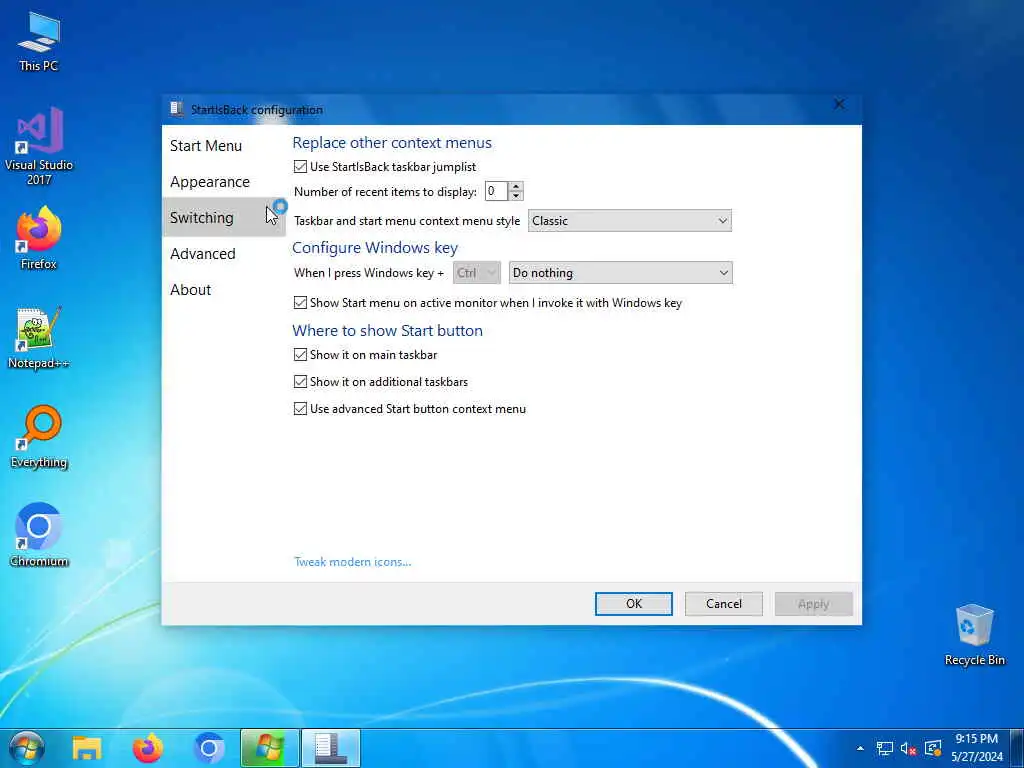This screenshot has width=1024, height=768.
Task: Open the Ctrl modifier key dropdown
Action: (x=477, y=273)
